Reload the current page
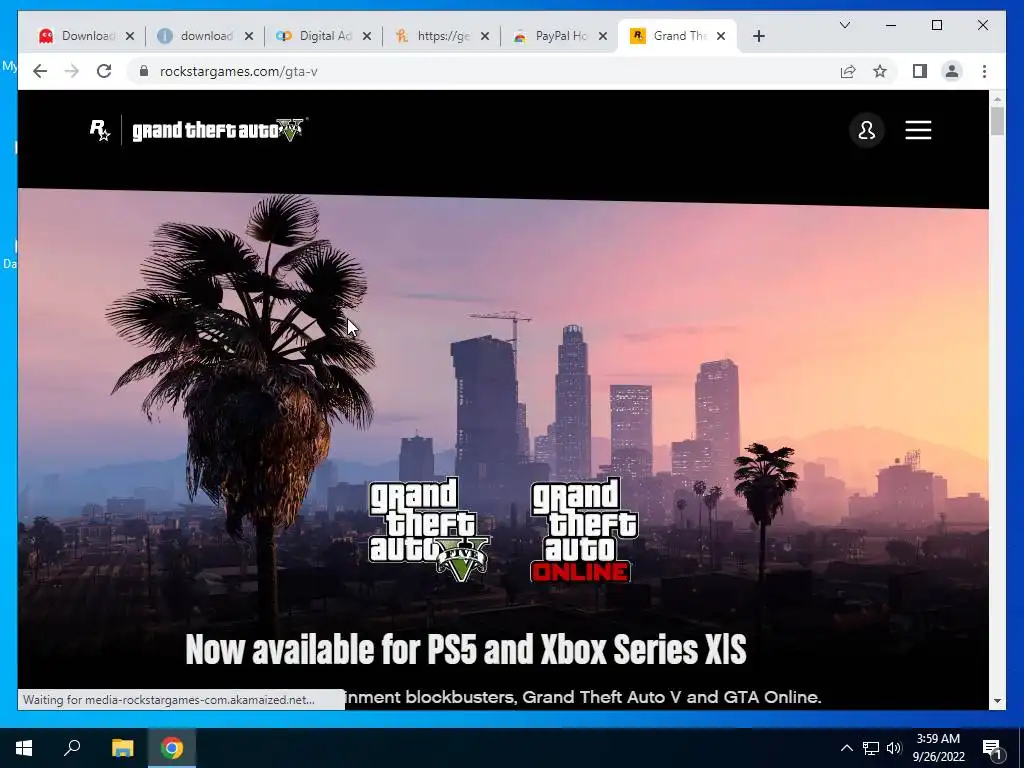The height and width of the screenshot is (768, 1024). coord(104,71)
